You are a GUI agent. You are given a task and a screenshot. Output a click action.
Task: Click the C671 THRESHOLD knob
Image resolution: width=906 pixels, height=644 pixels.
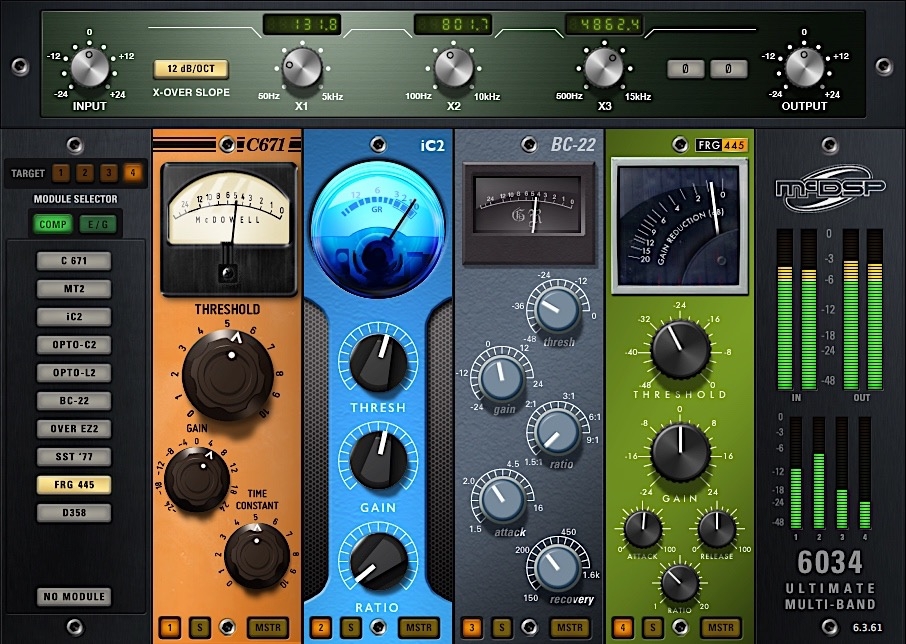(228, 375)
